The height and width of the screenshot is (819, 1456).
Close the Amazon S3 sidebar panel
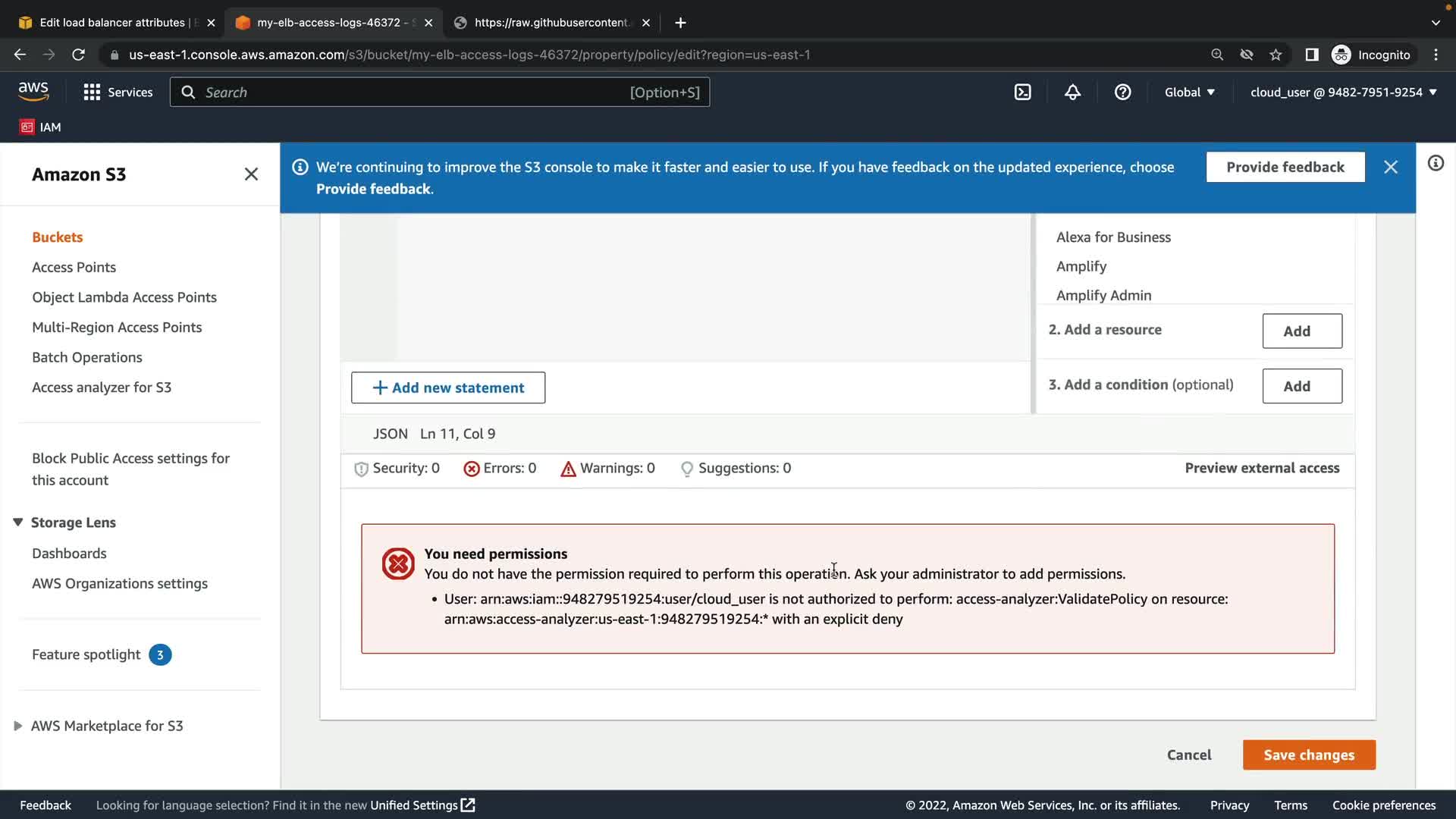tap(251, 174)
